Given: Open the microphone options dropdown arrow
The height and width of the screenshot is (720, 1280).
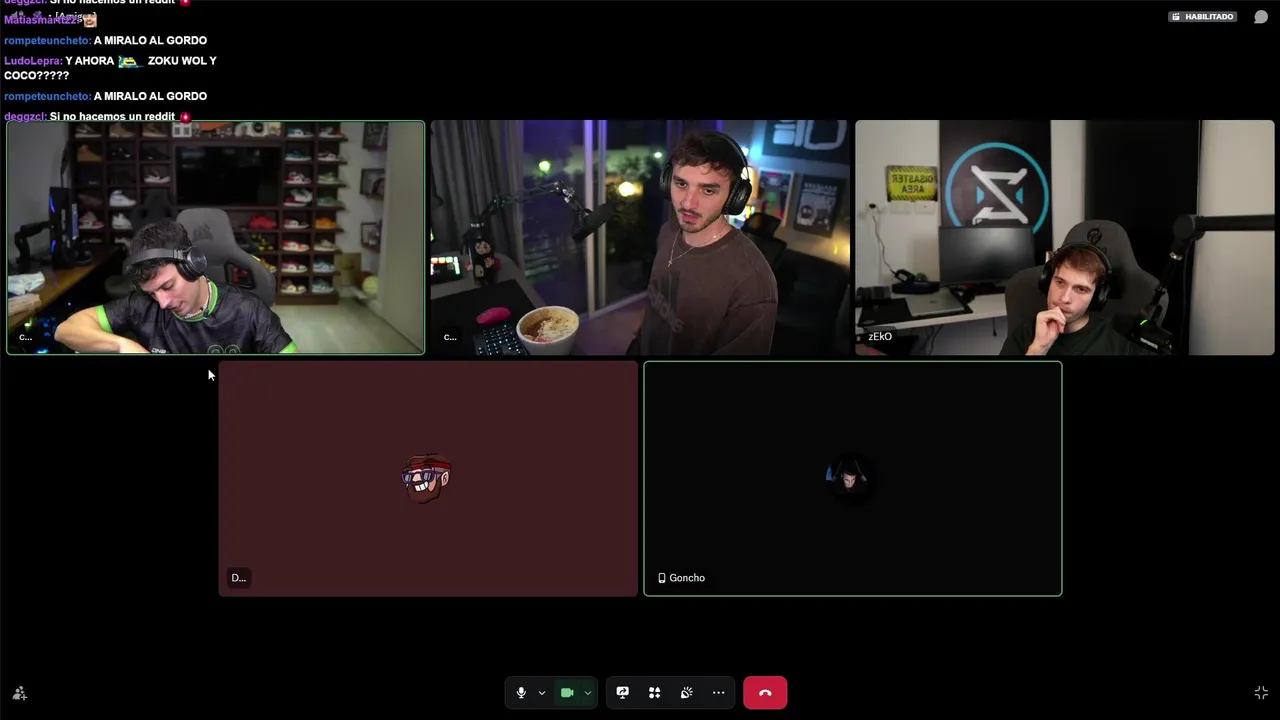Looking at the screenshot, I should (x=542, y=693).
